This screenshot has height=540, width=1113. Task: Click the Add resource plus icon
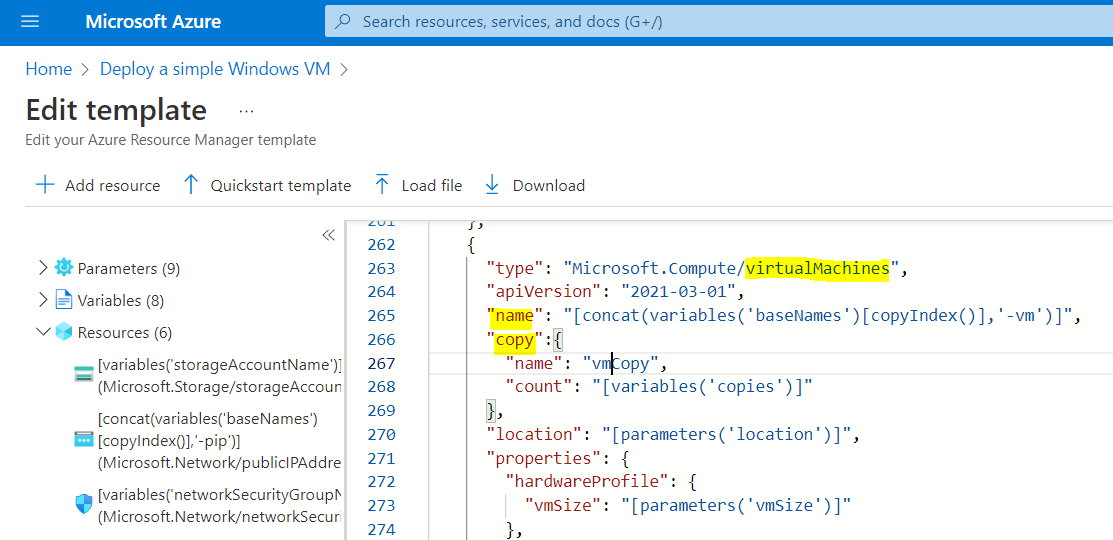pyautogui.click(x=45, y=185)
